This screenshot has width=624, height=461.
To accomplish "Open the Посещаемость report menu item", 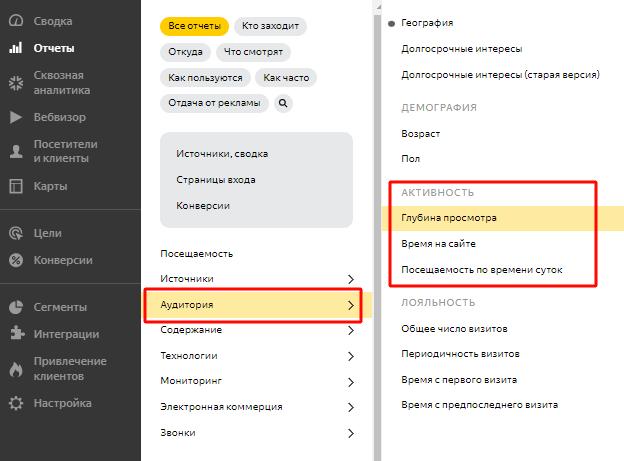I will [x=196, y=254].
